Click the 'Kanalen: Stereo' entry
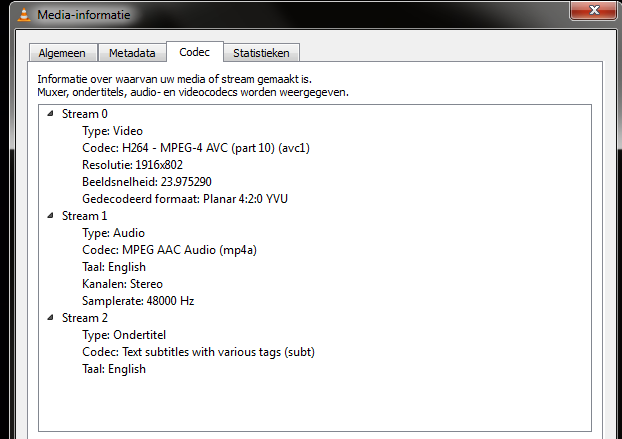The image size is (622, 439). [122, 284]
